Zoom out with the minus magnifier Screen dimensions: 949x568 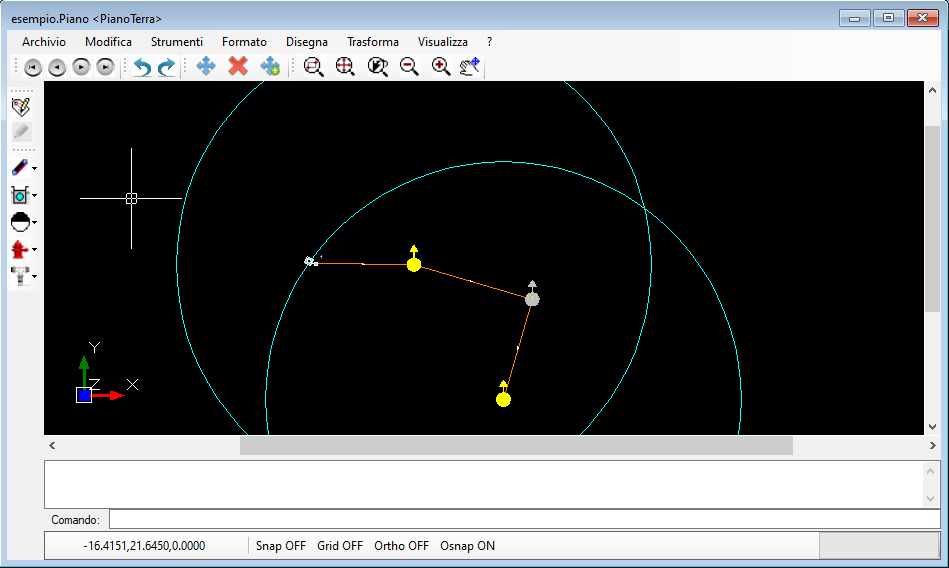pos(409,66)
